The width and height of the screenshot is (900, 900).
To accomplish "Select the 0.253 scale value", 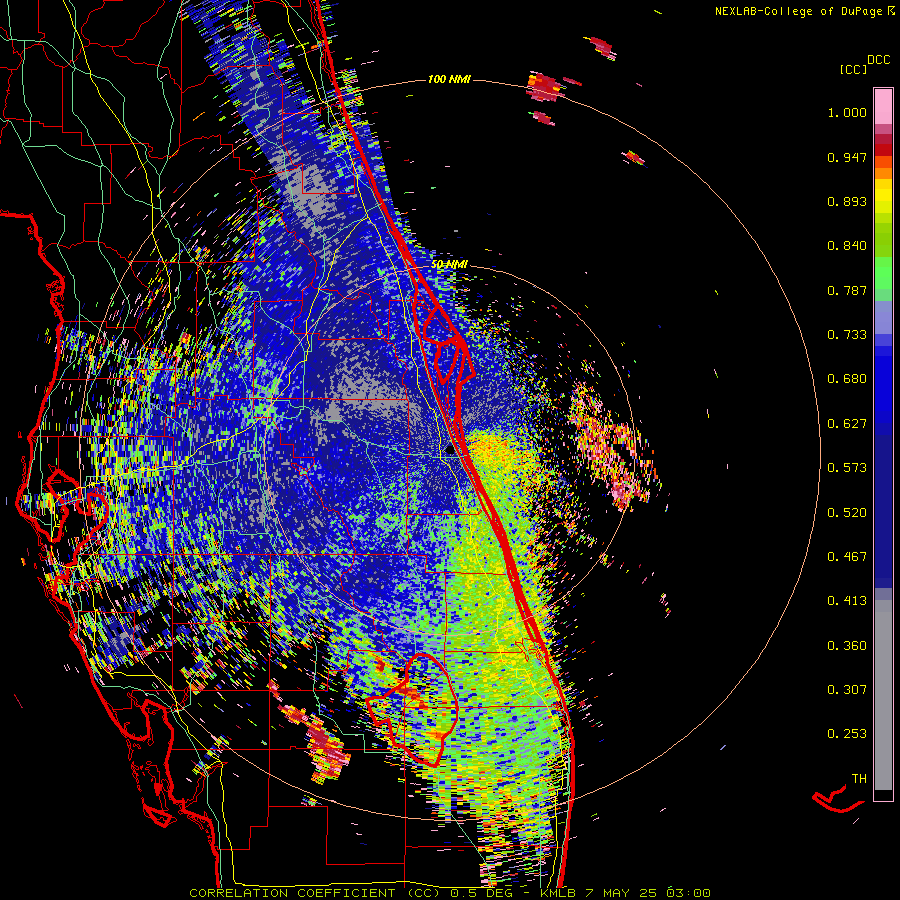I will point(847,734).
